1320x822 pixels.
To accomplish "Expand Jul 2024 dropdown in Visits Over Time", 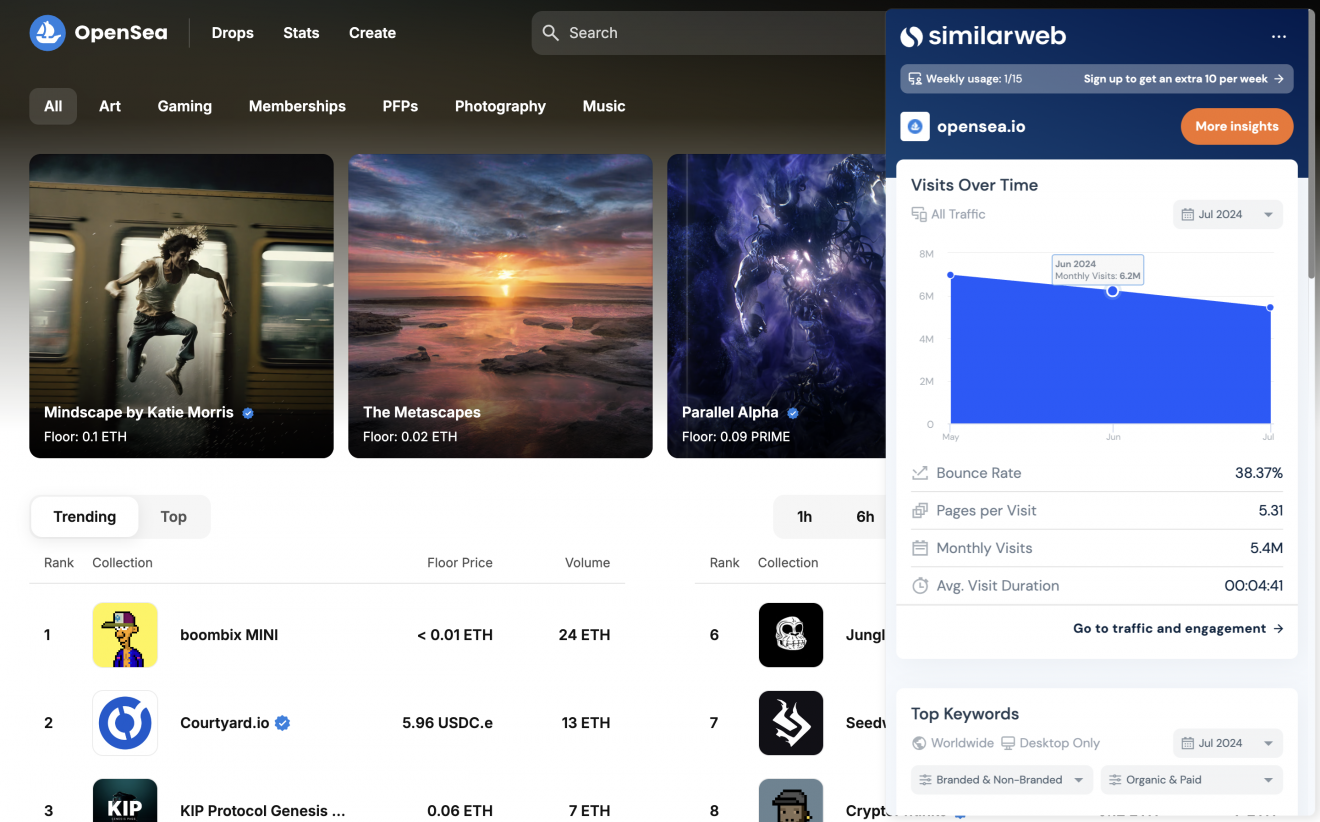I will [x=1227, y=215].
